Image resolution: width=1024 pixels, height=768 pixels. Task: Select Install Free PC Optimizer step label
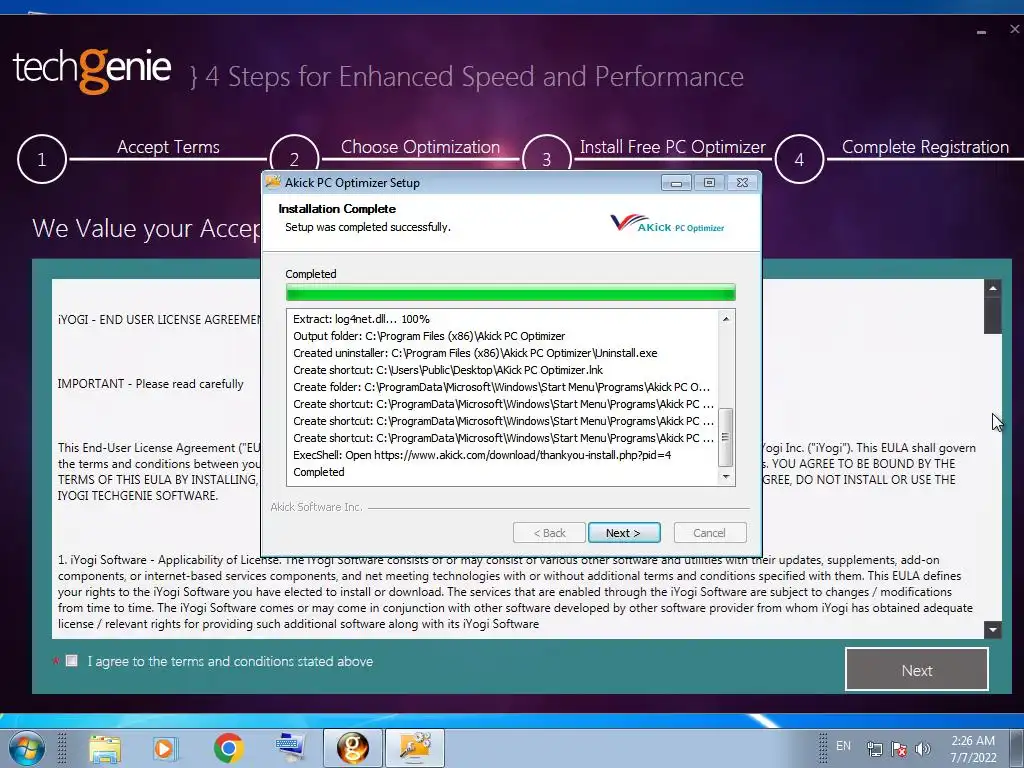[673, 147]
